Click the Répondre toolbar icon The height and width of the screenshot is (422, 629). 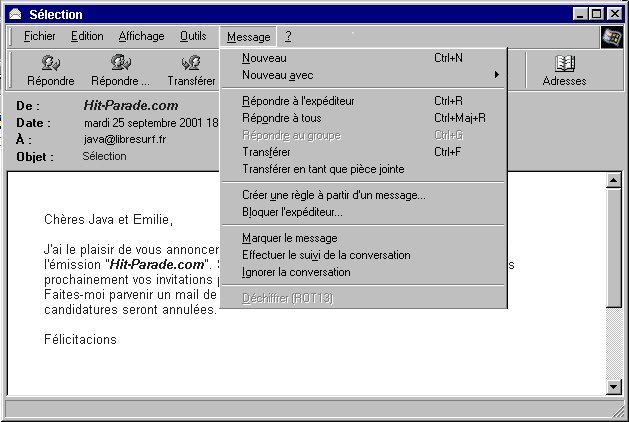click(x=50, y=63)
